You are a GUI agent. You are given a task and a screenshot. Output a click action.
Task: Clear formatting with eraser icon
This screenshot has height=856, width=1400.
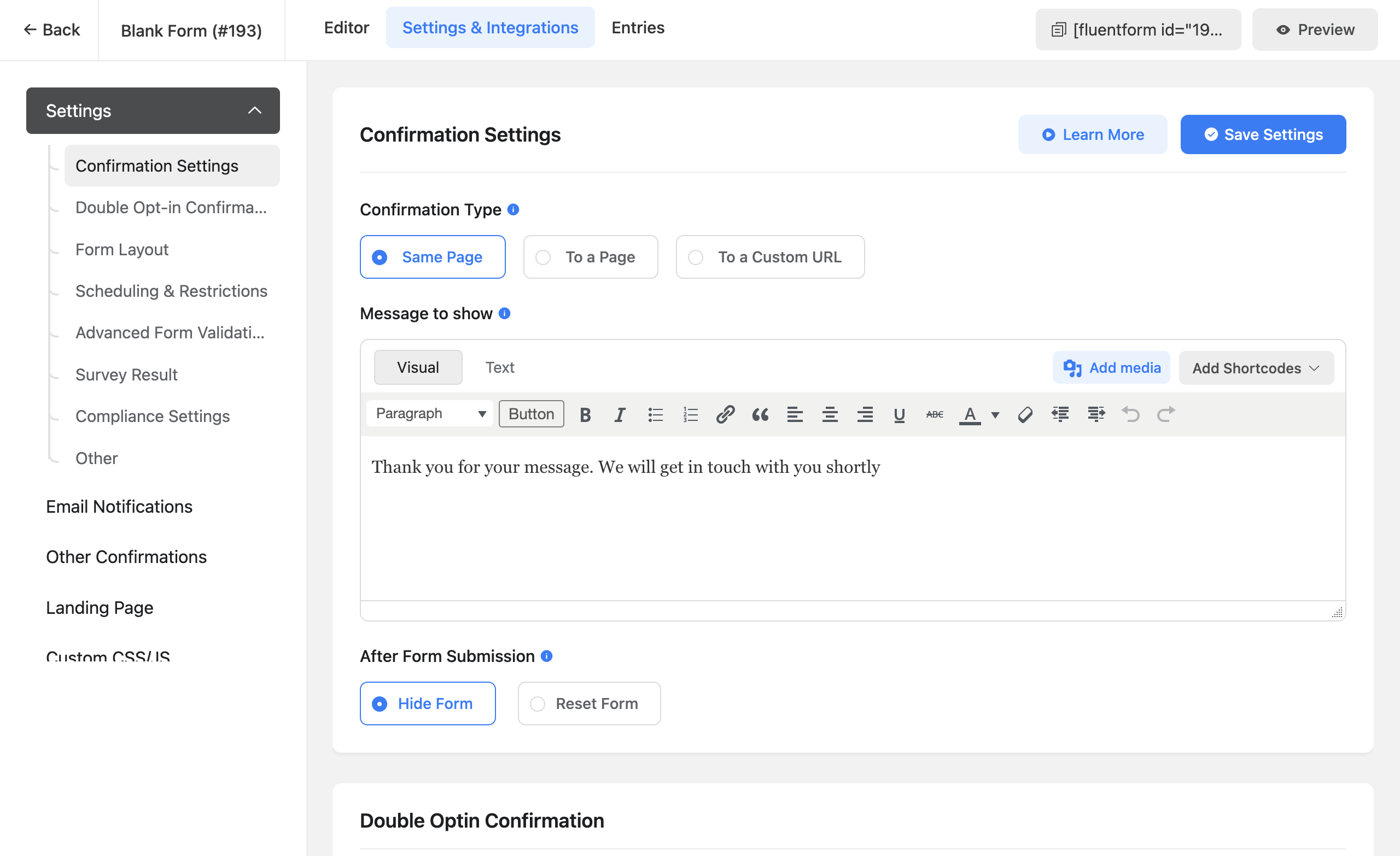(1025, 414)
